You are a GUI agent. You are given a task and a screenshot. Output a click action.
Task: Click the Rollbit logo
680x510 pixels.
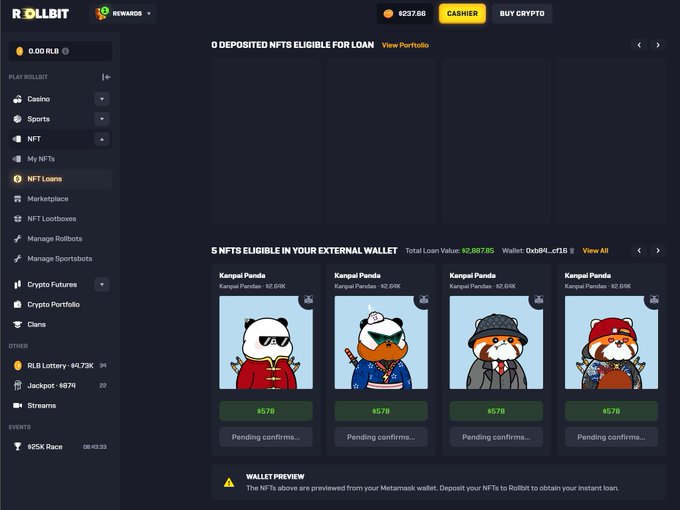coord(40,13)
